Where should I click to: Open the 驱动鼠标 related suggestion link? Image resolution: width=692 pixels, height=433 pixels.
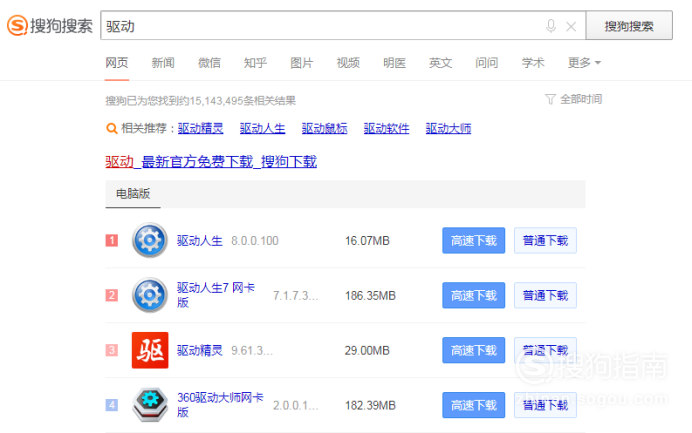point(324,128)
